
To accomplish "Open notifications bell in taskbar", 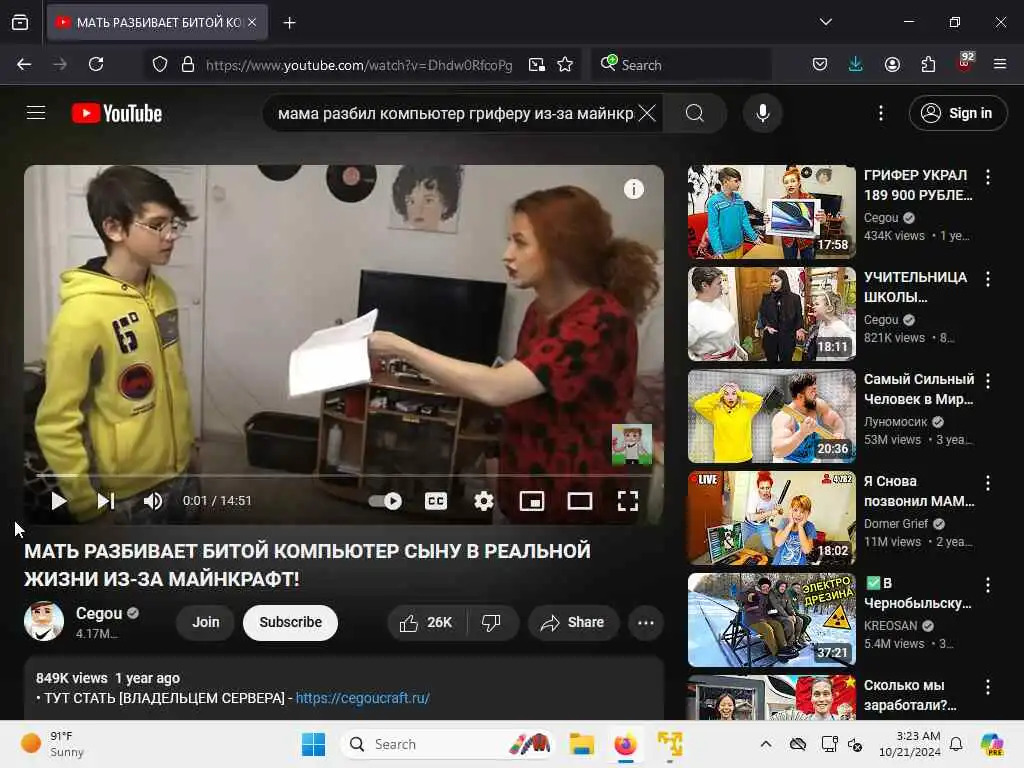I will [956, 744].
